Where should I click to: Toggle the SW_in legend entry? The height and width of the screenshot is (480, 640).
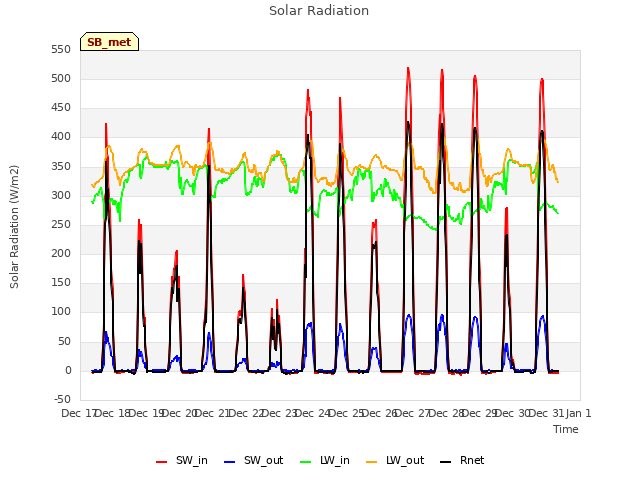pos(182,460)
